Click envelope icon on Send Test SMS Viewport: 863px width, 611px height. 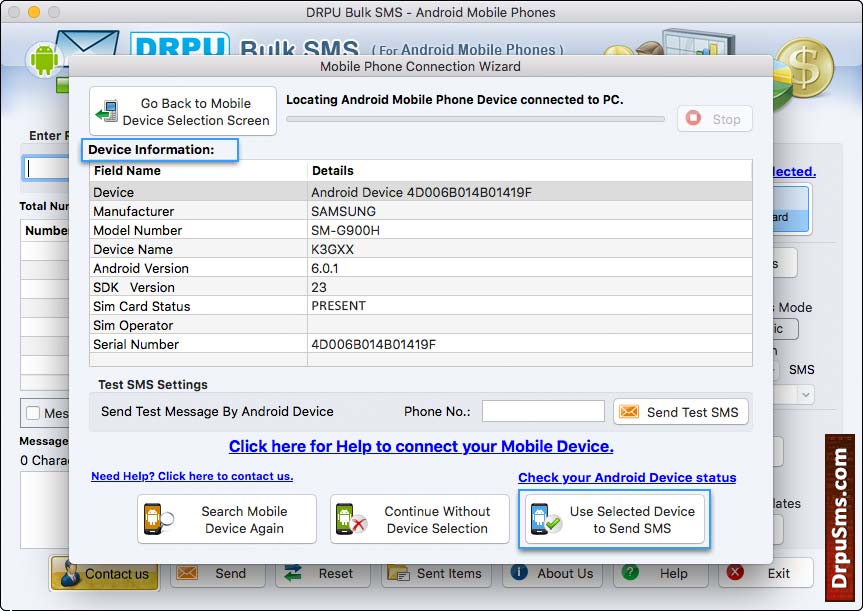(x=629, y=412)
